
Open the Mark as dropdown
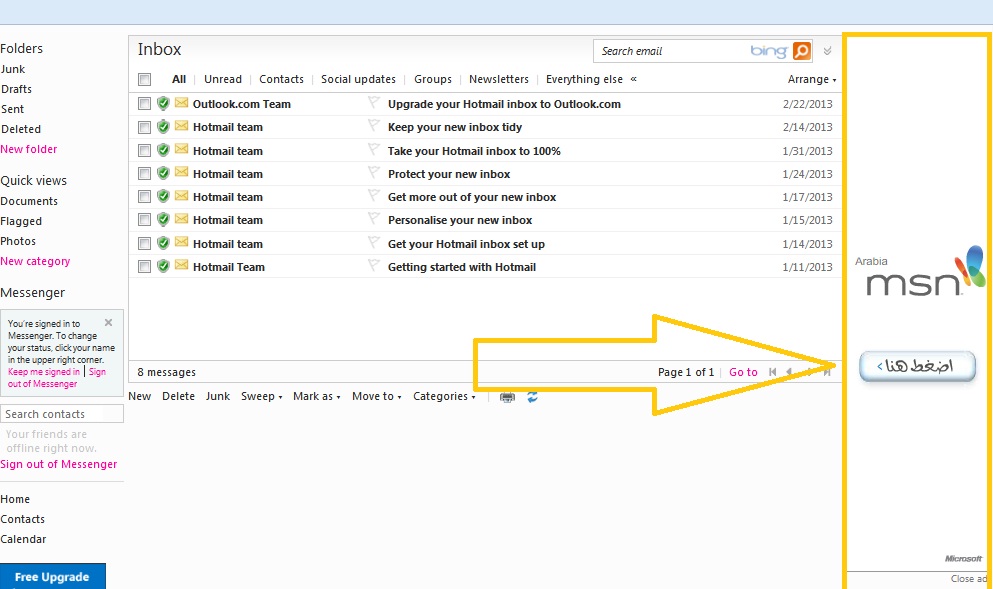[x=317, y=396]
